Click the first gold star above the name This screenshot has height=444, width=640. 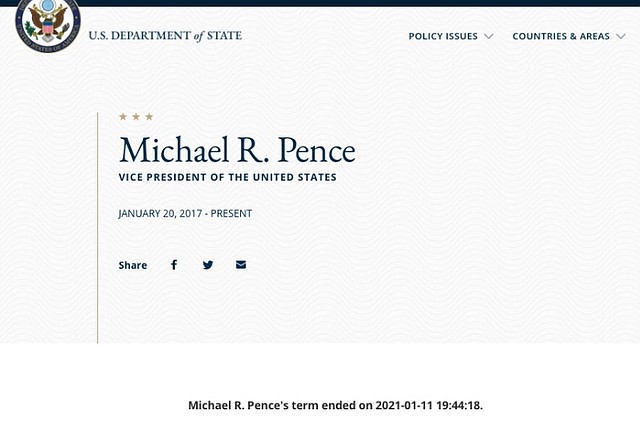(x=123, y=117)
